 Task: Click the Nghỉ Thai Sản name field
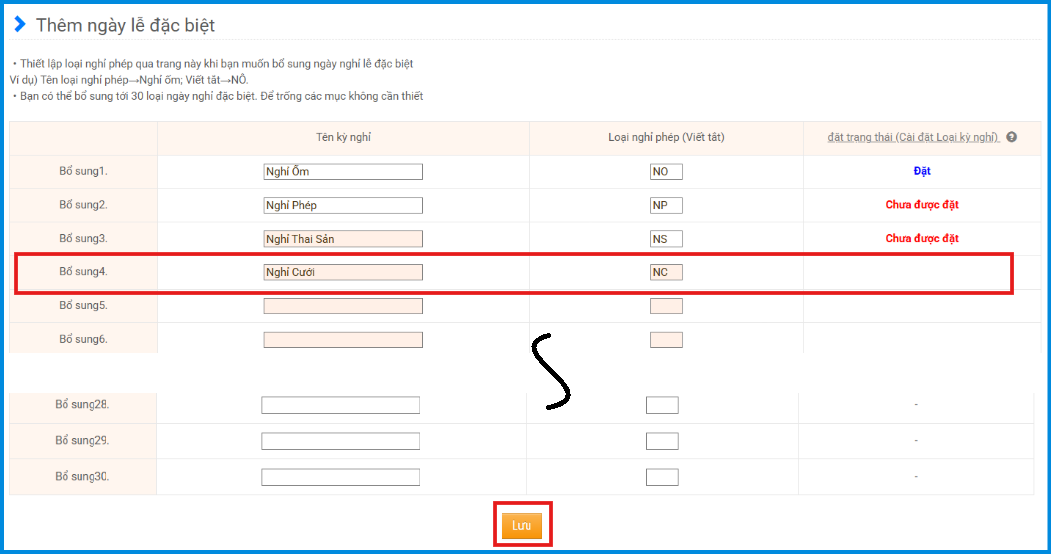(x=343, y=239)
